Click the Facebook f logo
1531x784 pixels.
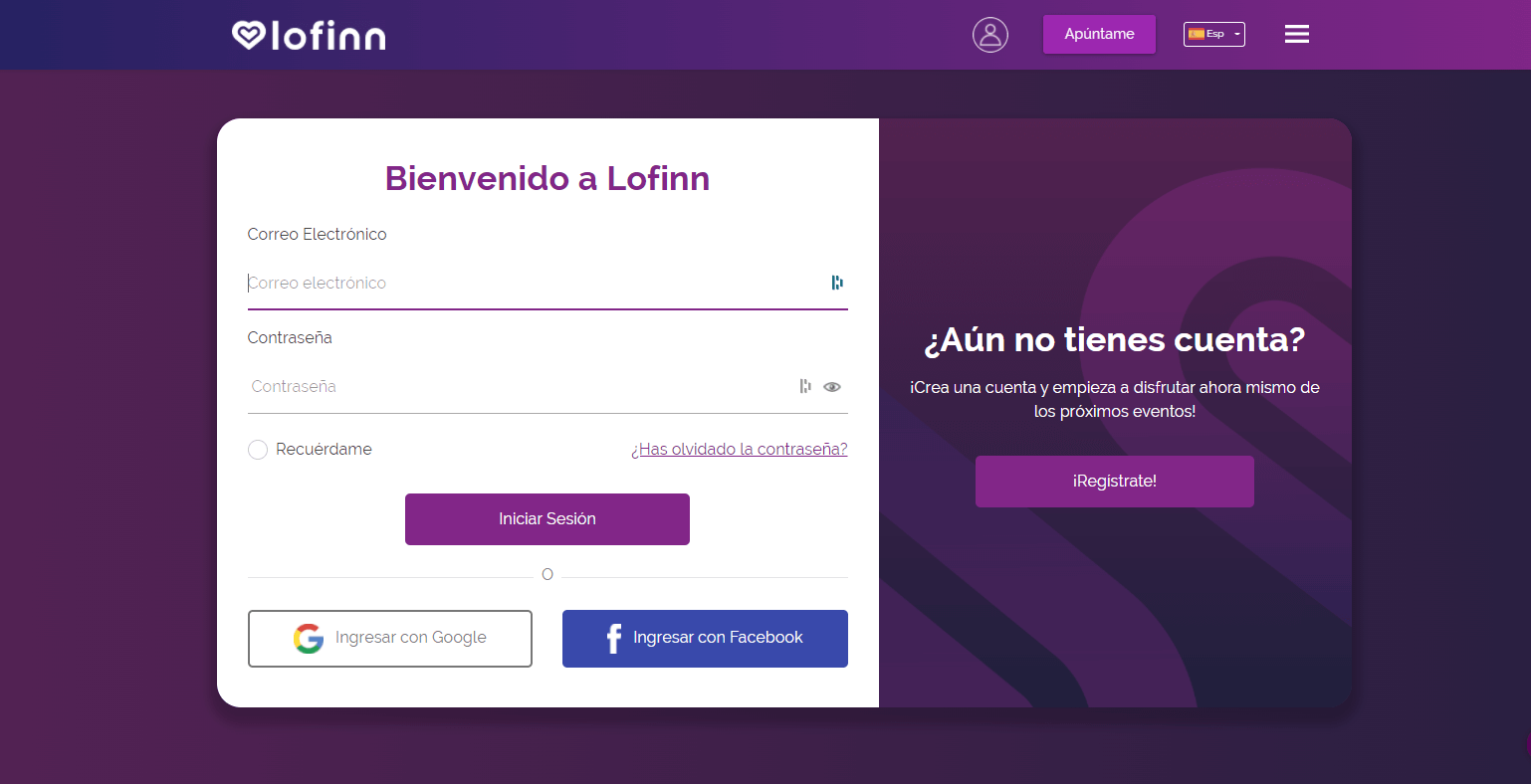coord(614,639)
